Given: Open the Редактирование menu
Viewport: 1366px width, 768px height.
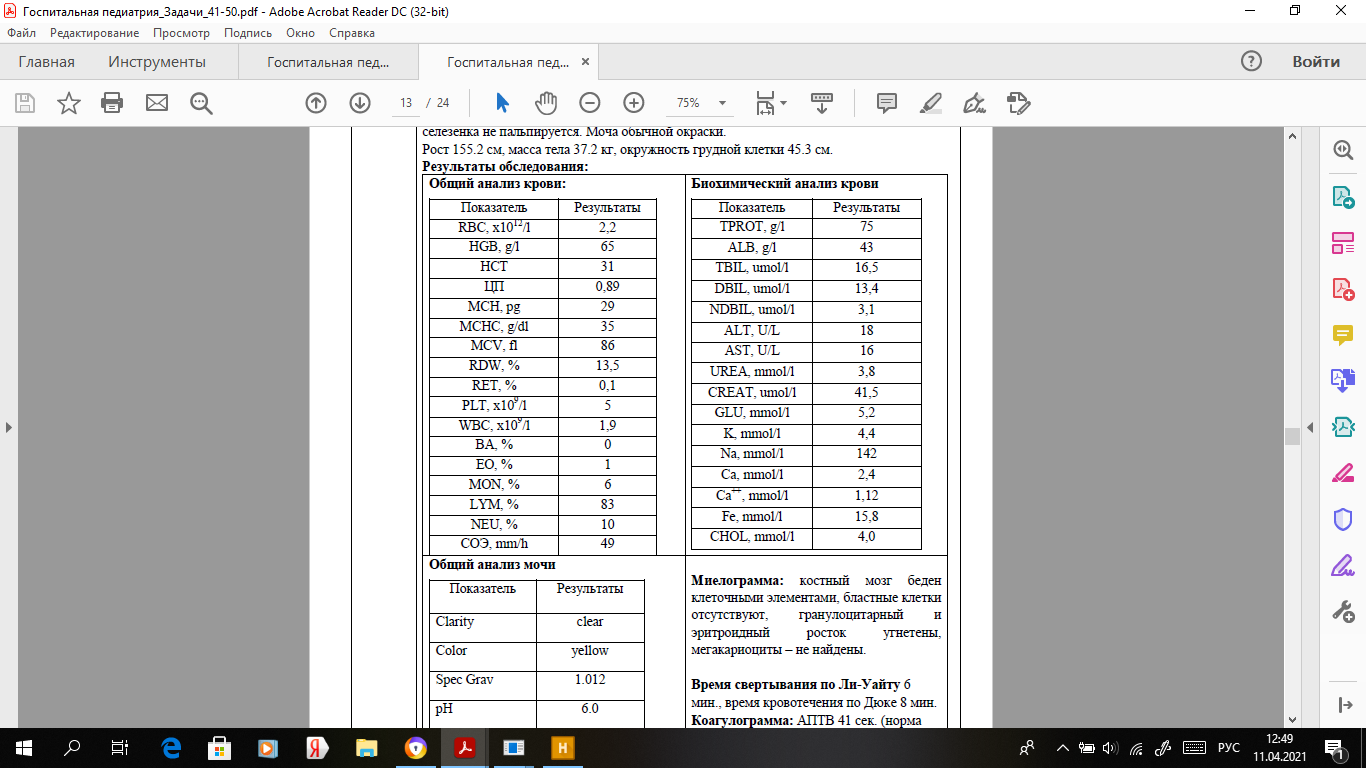Looking at the screenshot, I should point(96,33).
